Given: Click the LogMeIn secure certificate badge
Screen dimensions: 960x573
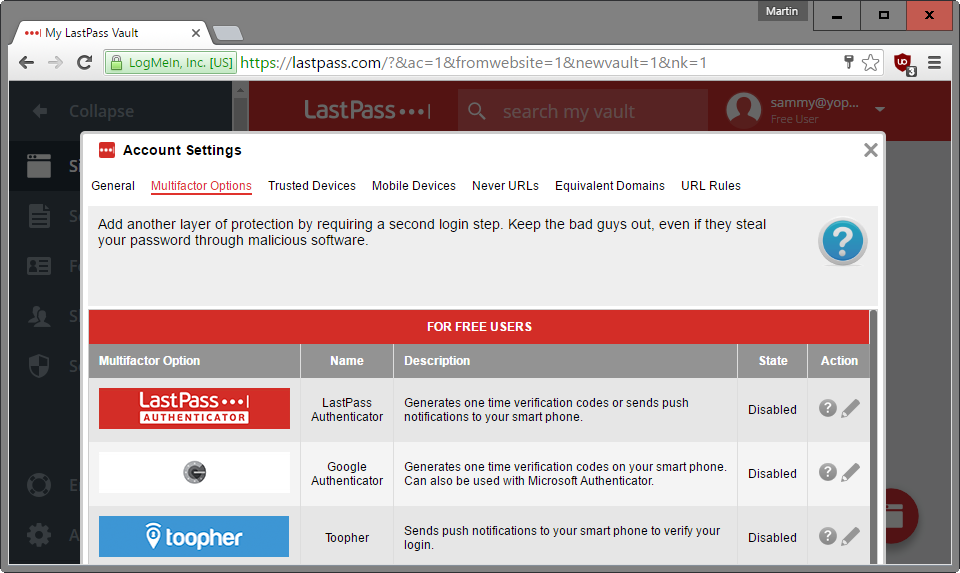Looking at the screenshot, I should coord(171,62).
